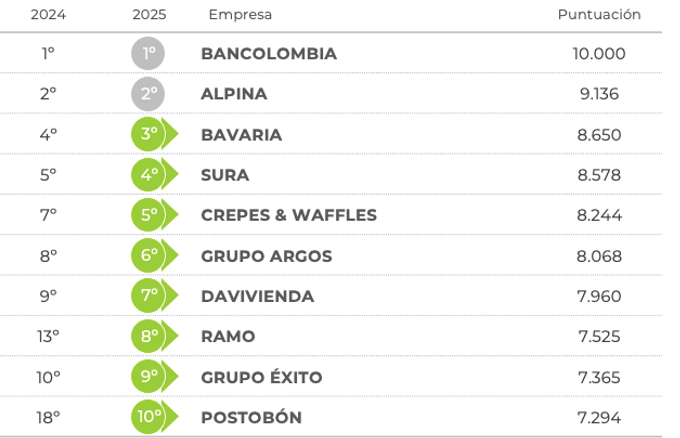This screenshot has width=680, height=438.
Task: Click the gray 1° rank badge
Action: pyautogui.click(x=148, y=54)
